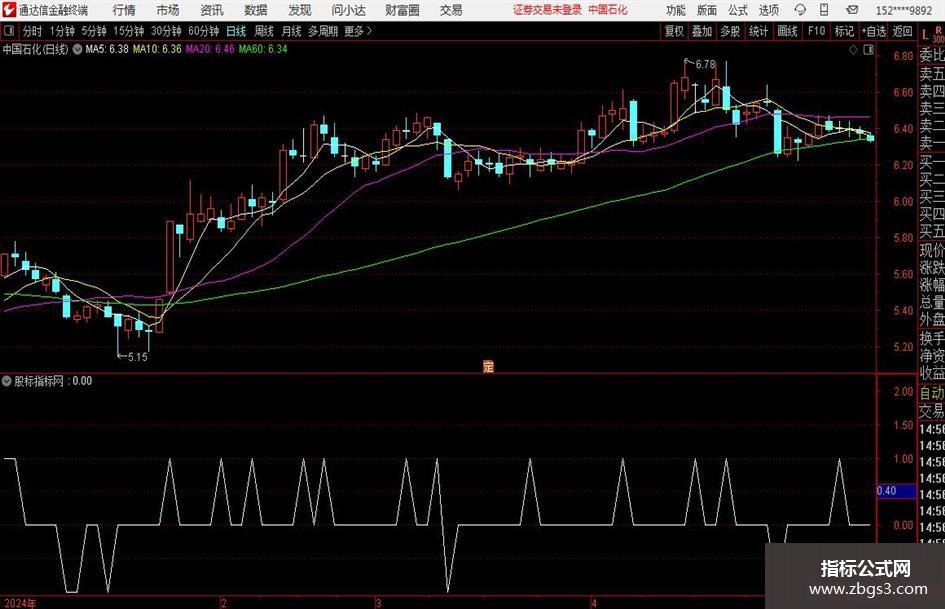Open the mail envelope icon
This screenshot has height=609, width=945.
tap(852, 10)
